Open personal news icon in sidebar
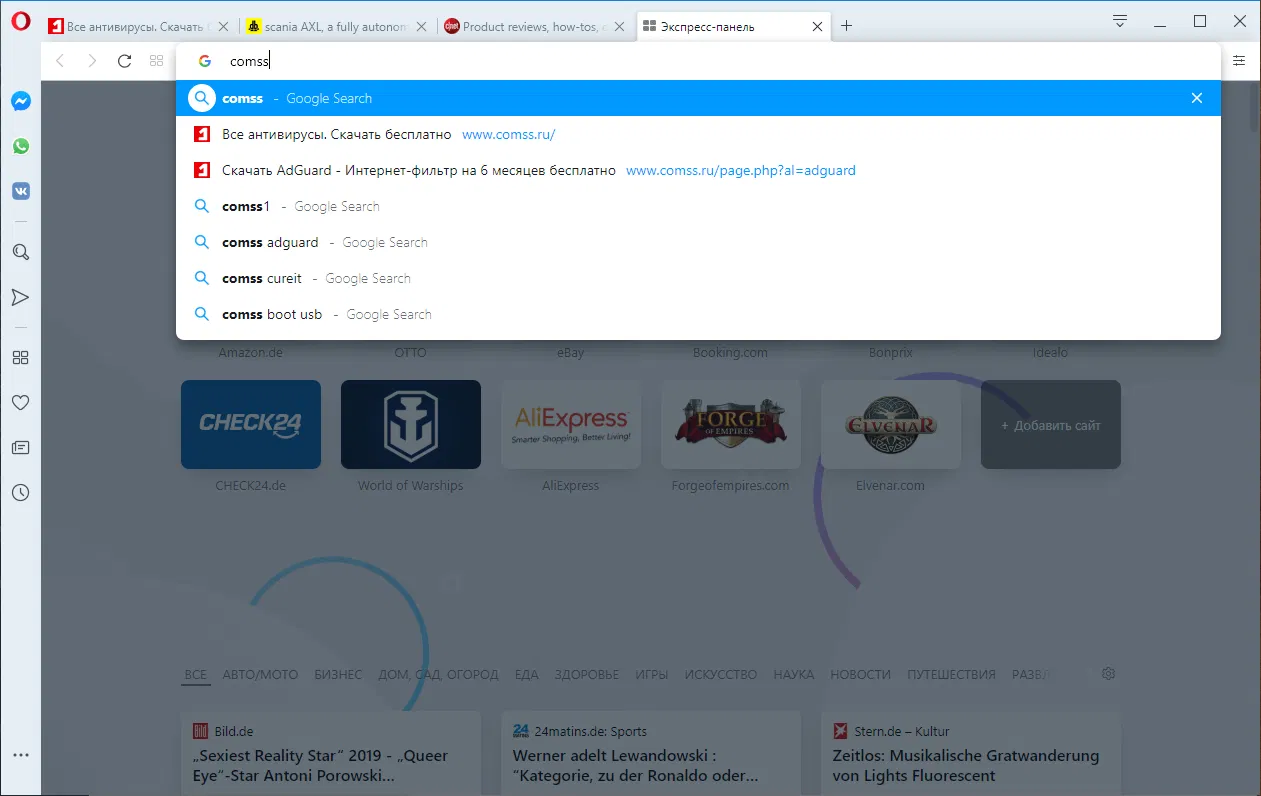This screenshot has width=1261, height=796. coord(20,448)
